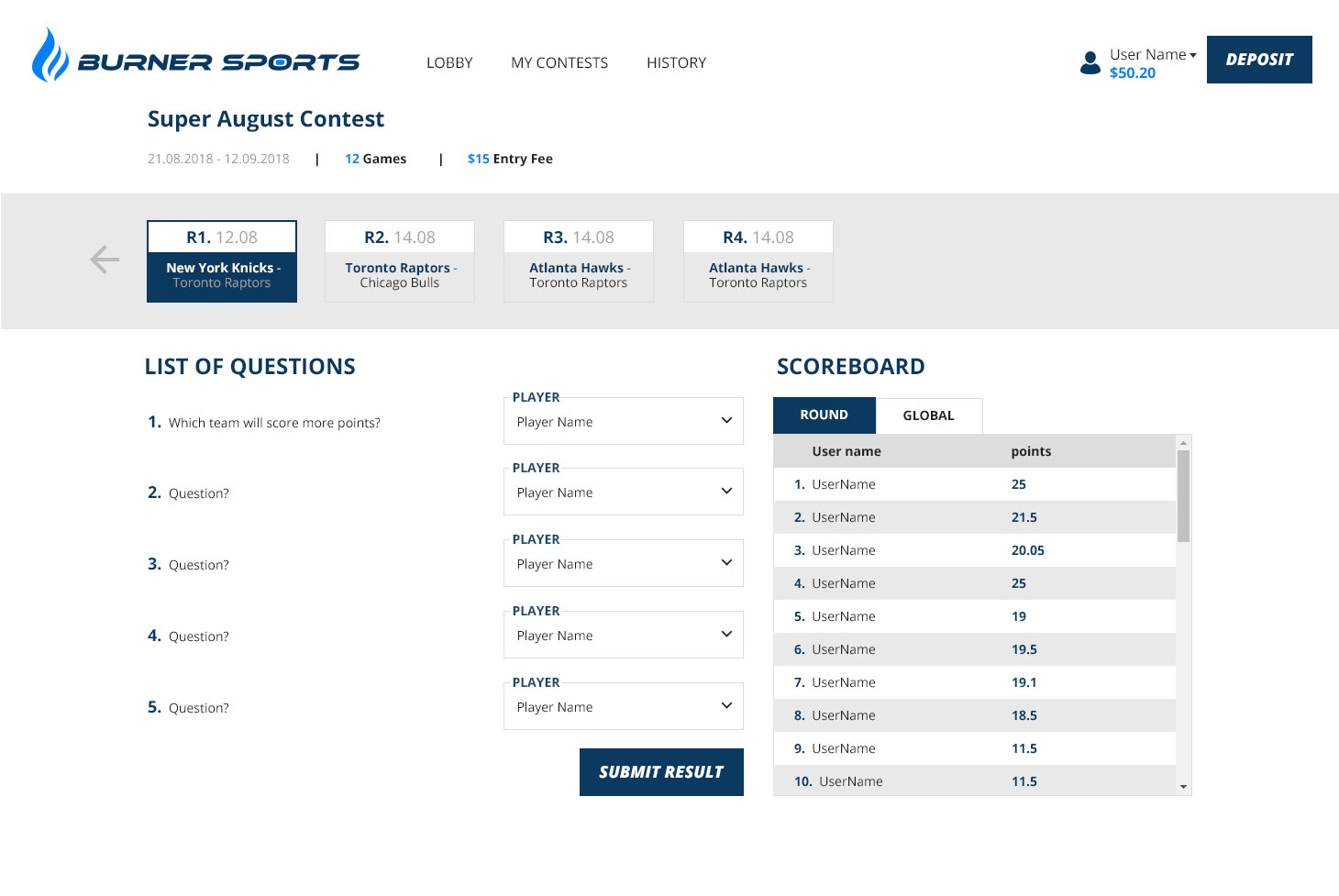1339x896 pixels.
Task: Open the Player Name dropdown for question 4
Action: 624,635
